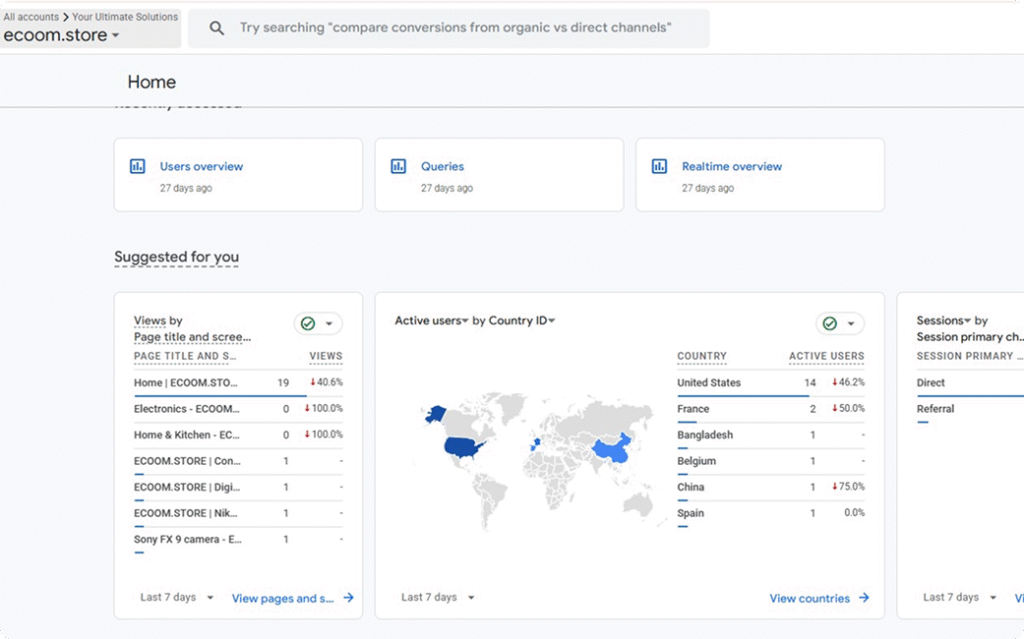1024x639 pixels.
Task: Click the China country row label
Action: [x=690, y=487]
